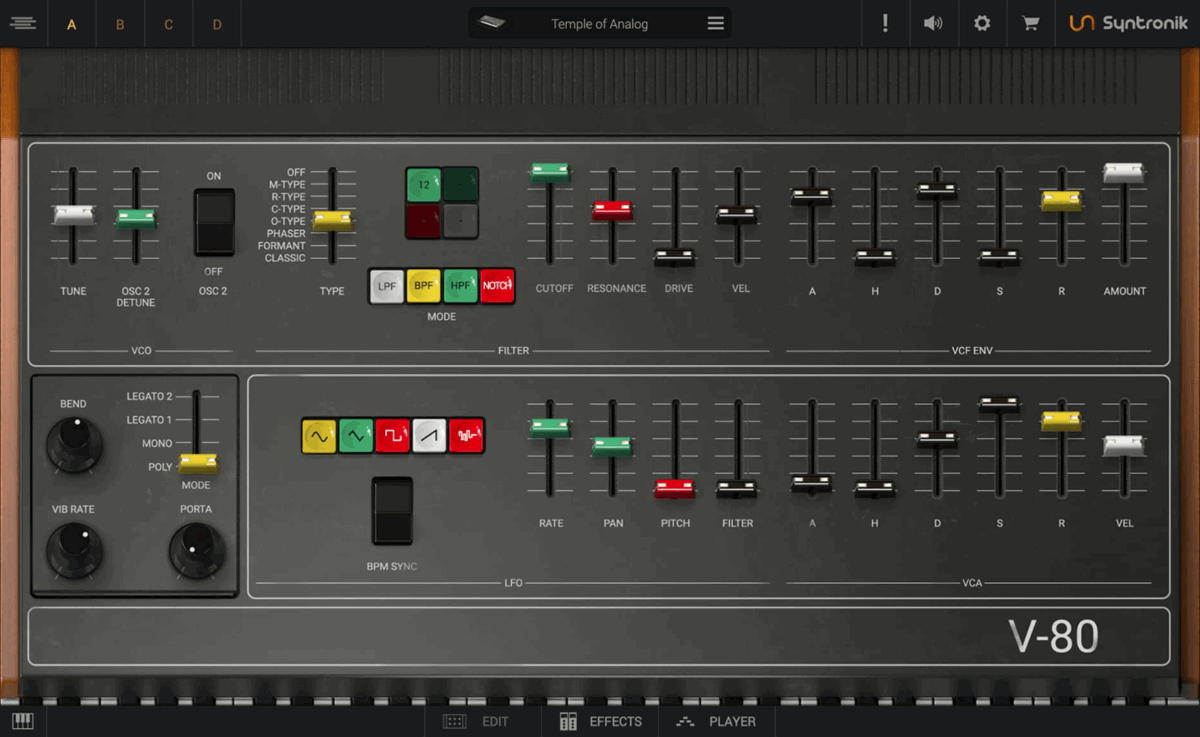Select the NOTCH filter mode button
Image resolution: width=1200 pixels, height=737 pixels.
[497, 286]
